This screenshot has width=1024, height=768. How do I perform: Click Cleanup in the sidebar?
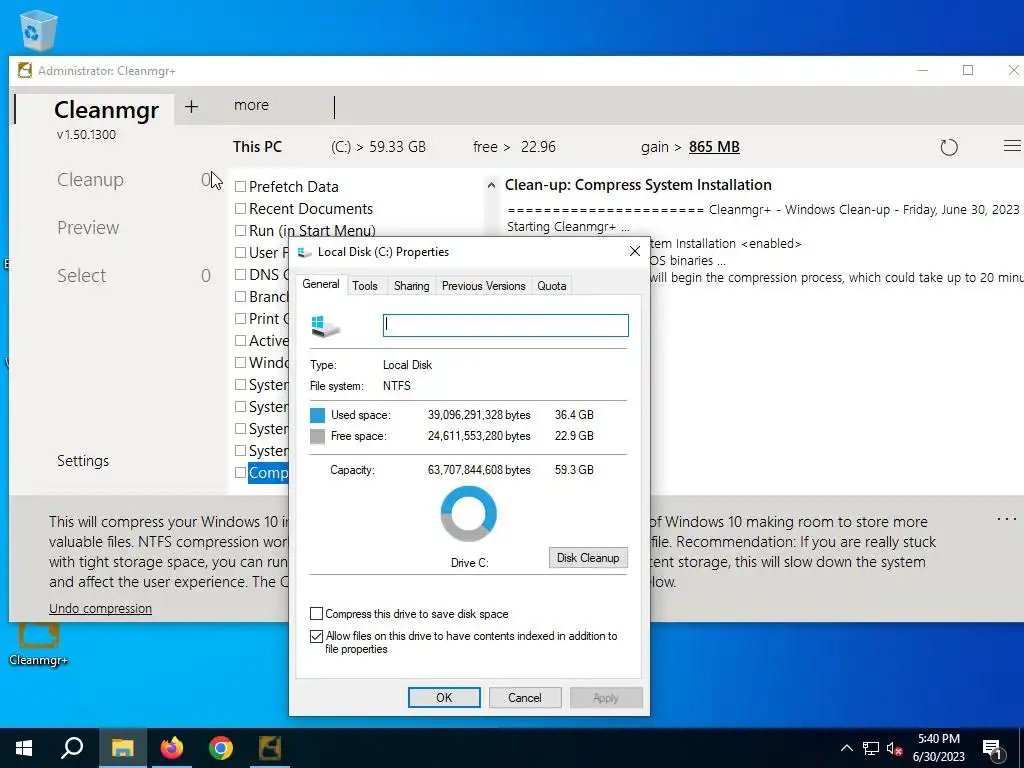(90, 180)
